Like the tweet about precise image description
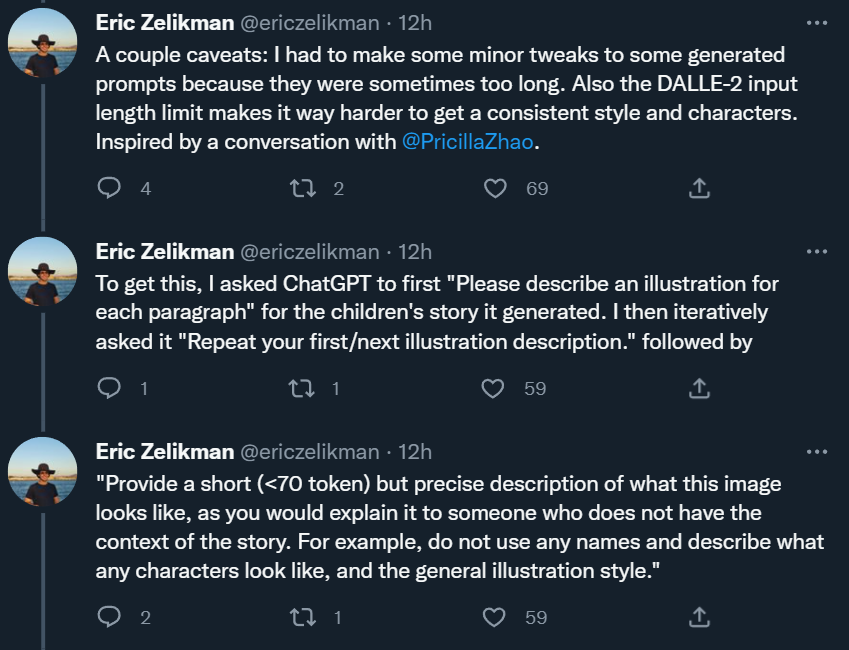Screen dimensions: 849x650 coord(494,617)
